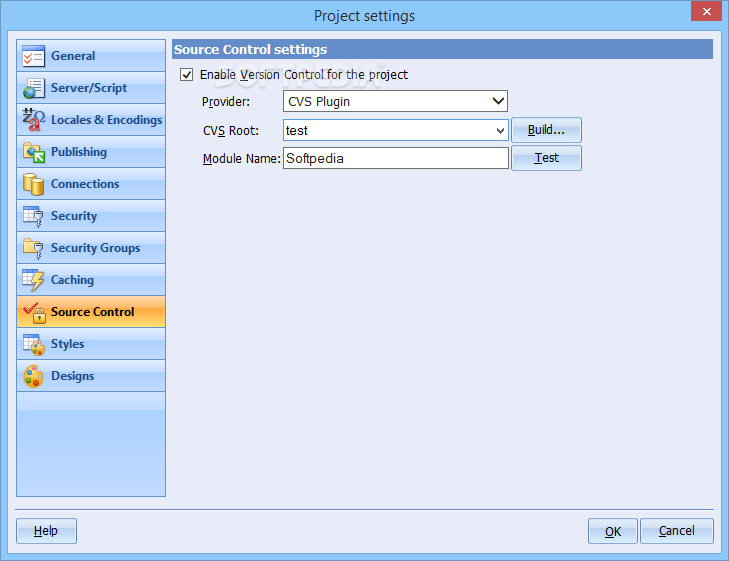Click the Server/Script globe icon
The height and width of the screenshot is (561, 729).
[x=33, y=88]
